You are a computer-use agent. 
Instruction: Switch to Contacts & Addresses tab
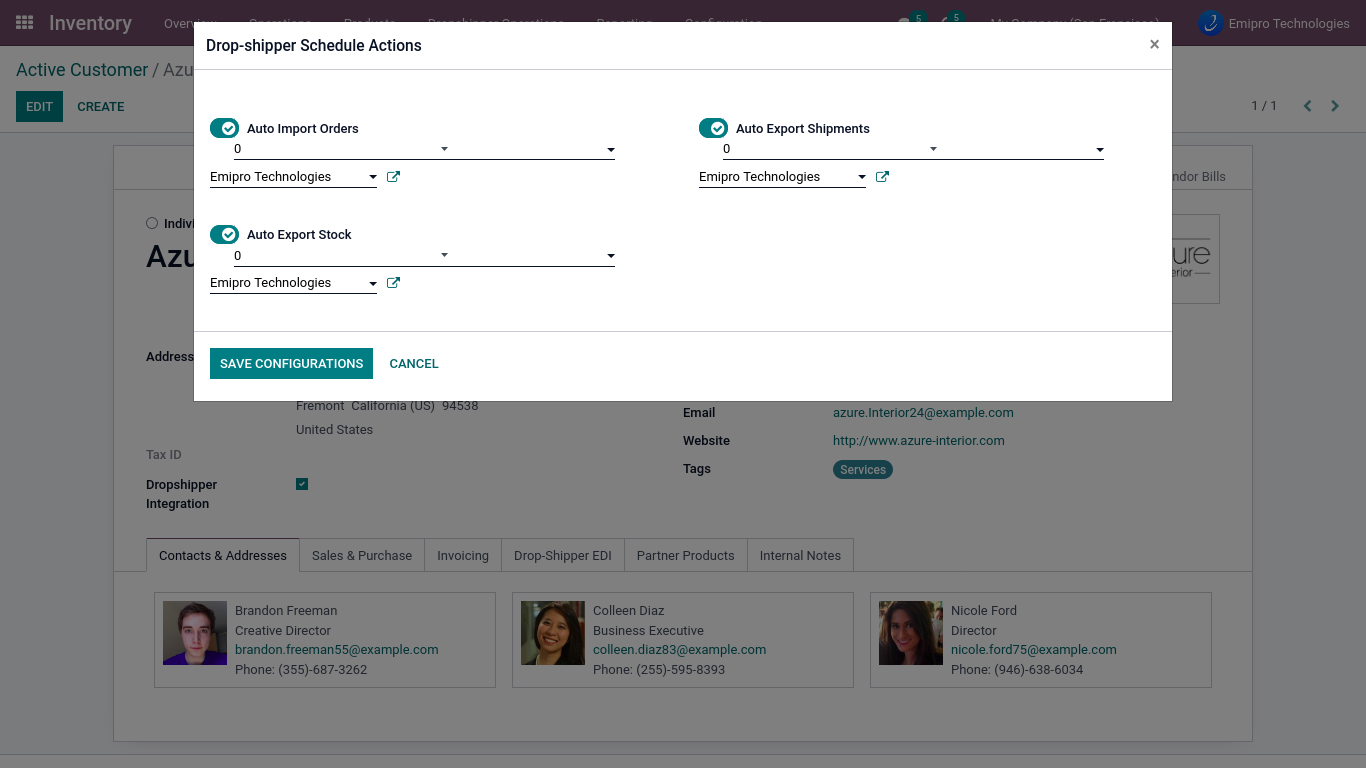pyautogui.click(x=223, y=555)
